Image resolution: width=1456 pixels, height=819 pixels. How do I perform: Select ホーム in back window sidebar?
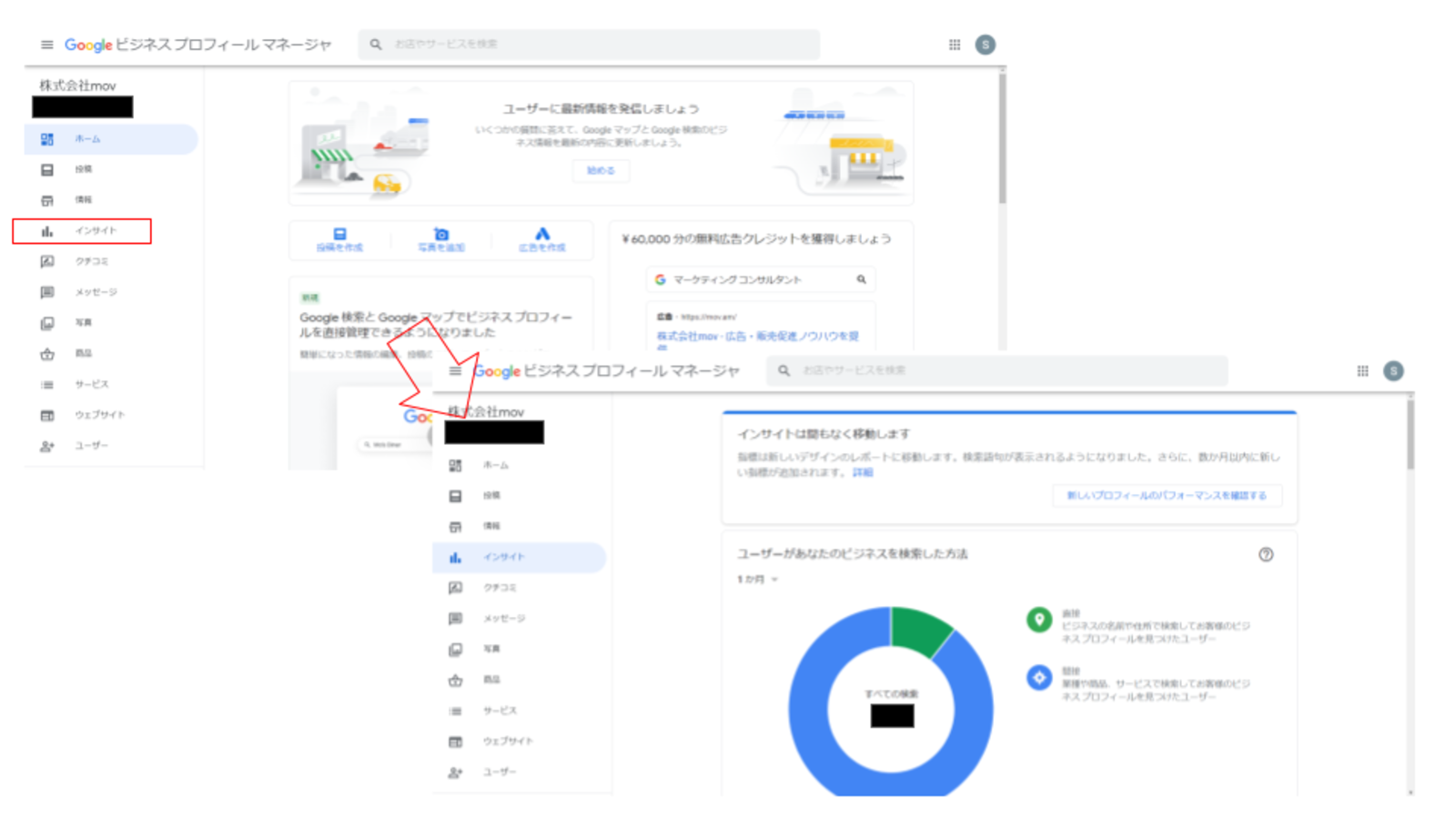pos(111,139)
